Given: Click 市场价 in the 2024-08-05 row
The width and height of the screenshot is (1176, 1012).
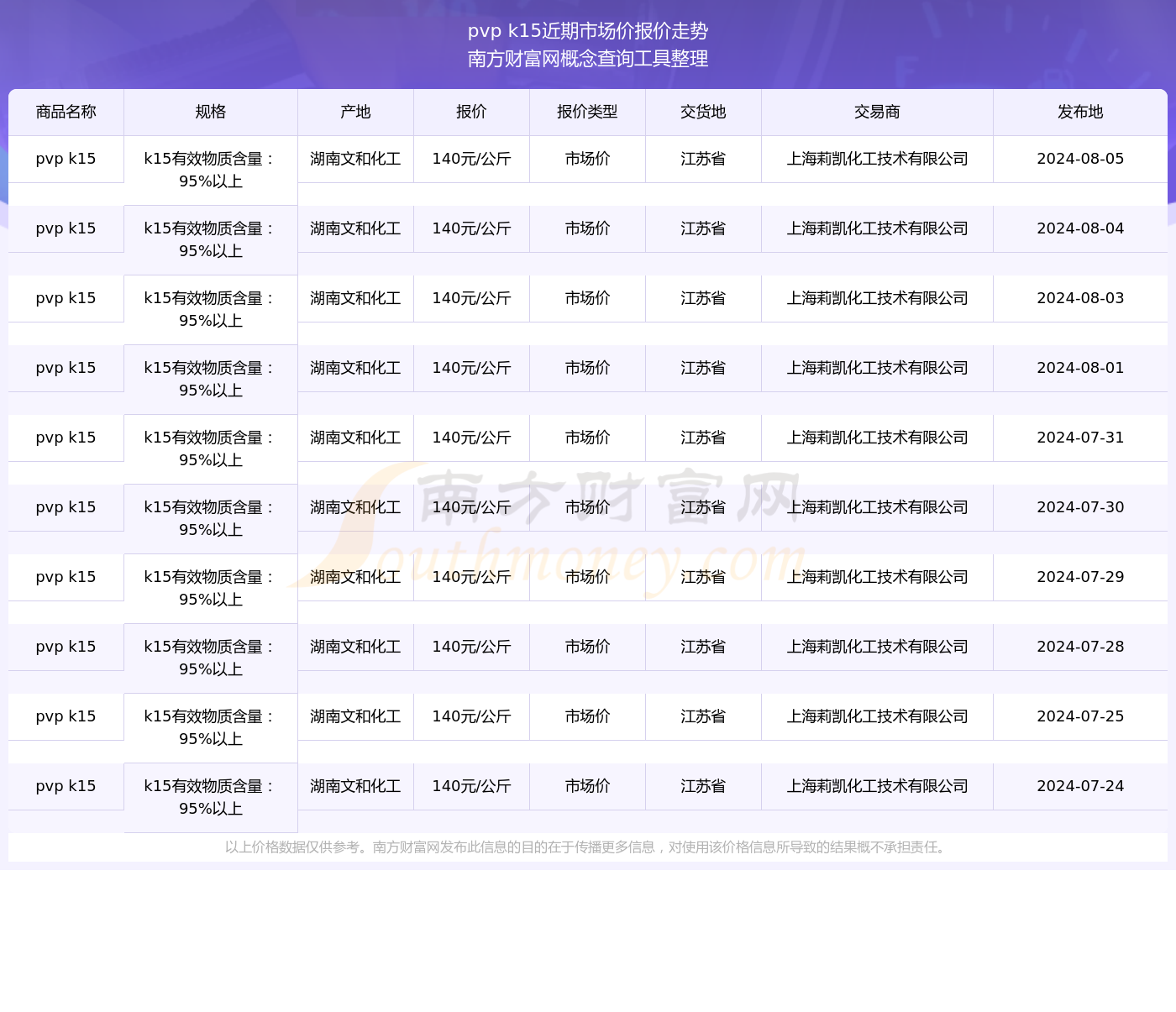Looking at the screenshot, I should tap(587, 159).
